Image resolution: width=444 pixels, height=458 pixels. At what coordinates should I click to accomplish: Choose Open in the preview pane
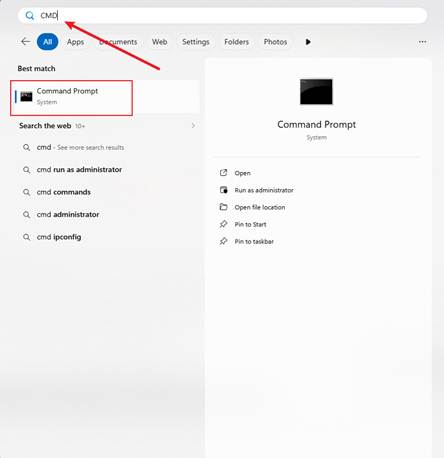[242, 173]
